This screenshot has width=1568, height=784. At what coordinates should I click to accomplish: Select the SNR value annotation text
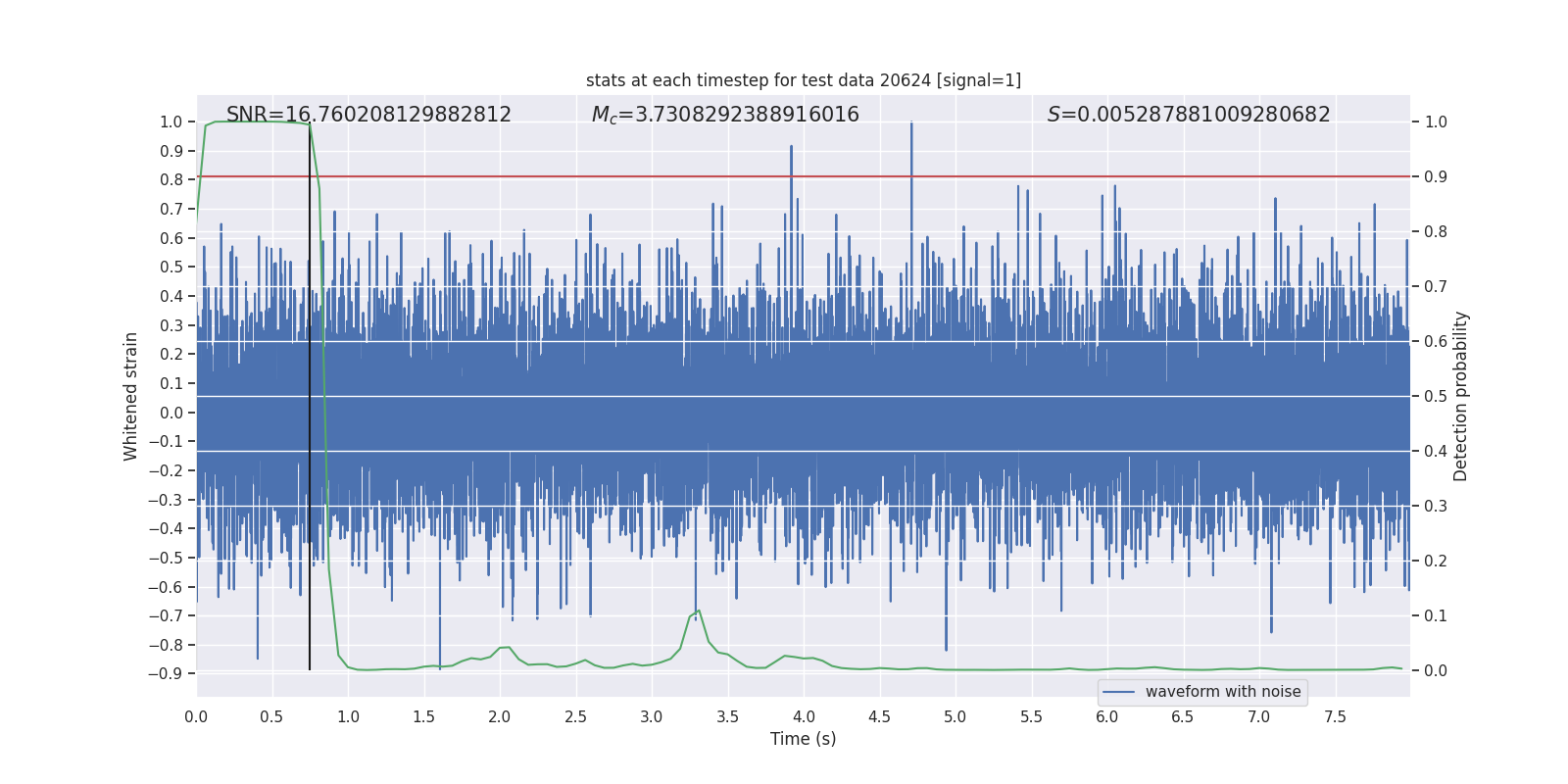click(x=368, y=115)
